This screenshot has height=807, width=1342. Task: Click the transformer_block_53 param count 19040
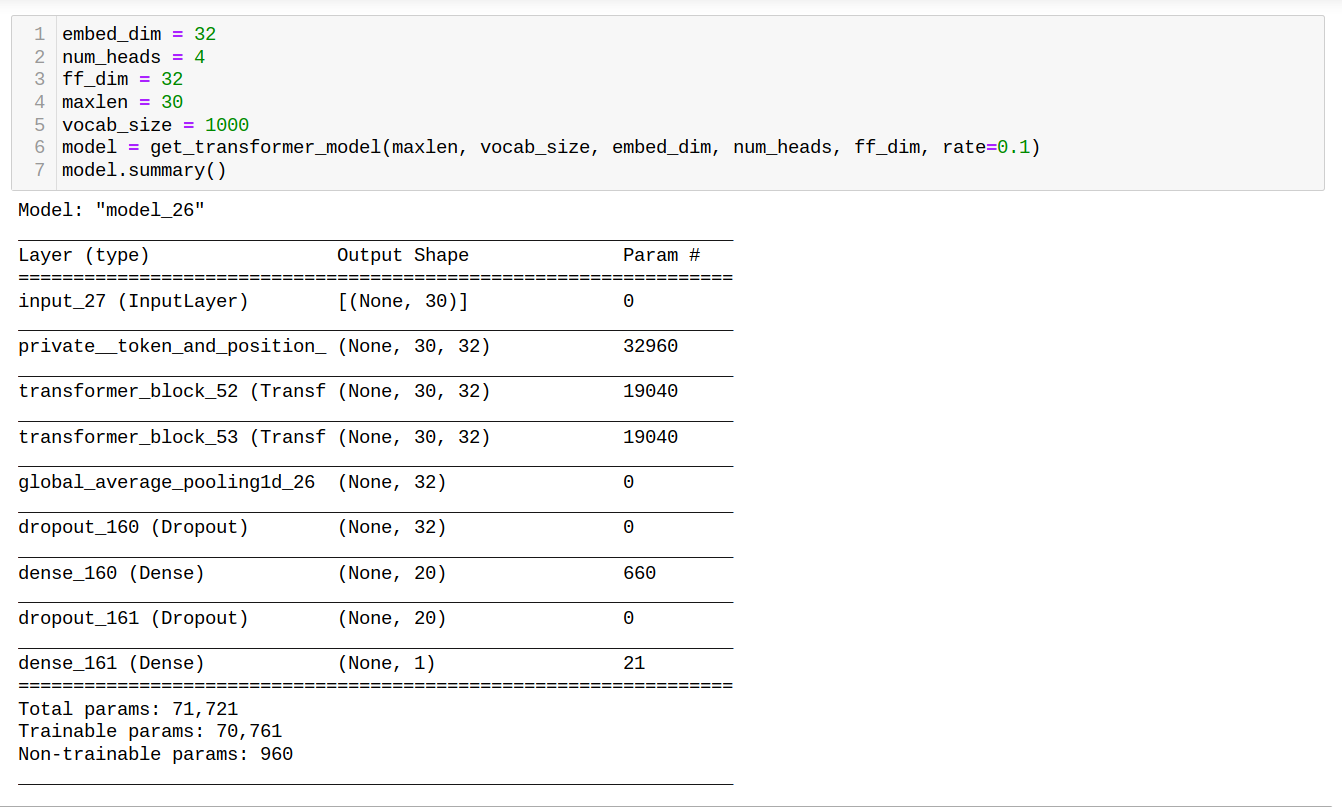[x=650, y=436]
